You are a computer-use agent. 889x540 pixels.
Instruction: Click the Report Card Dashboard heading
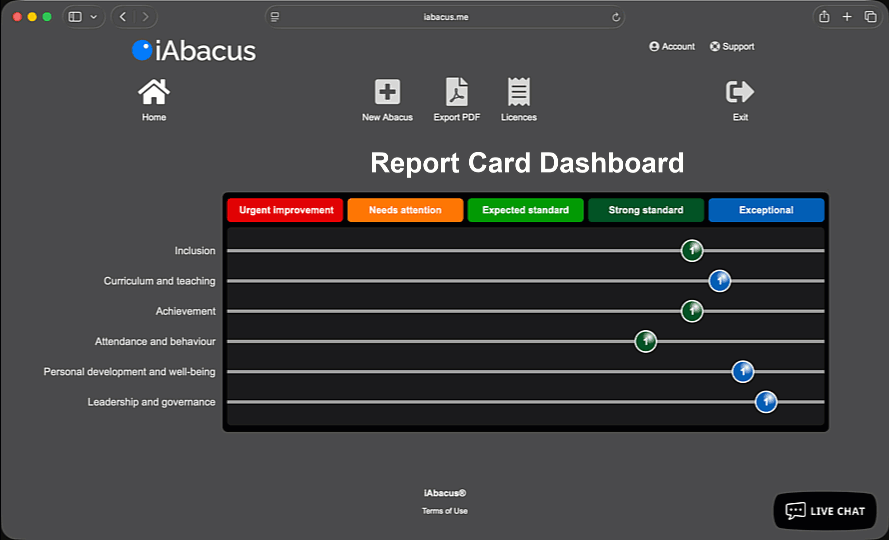coord(527,163)
